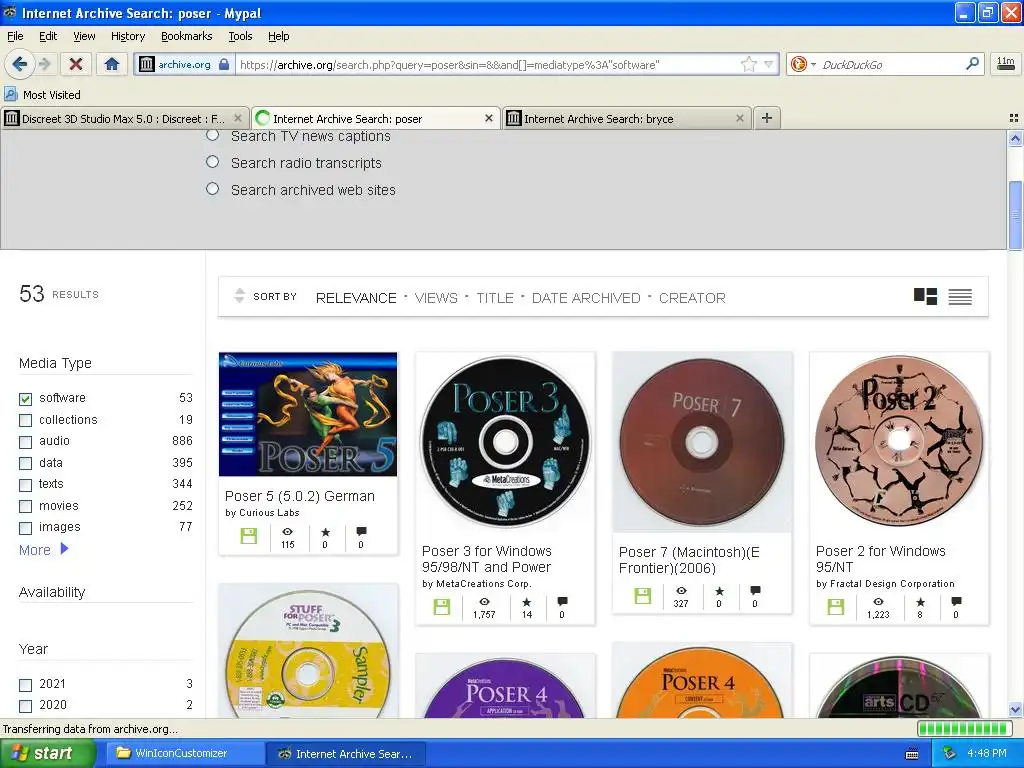The image size is (1024, 768).
Task: Check the collections media type checkbox
Action: [x=25, y=420]
